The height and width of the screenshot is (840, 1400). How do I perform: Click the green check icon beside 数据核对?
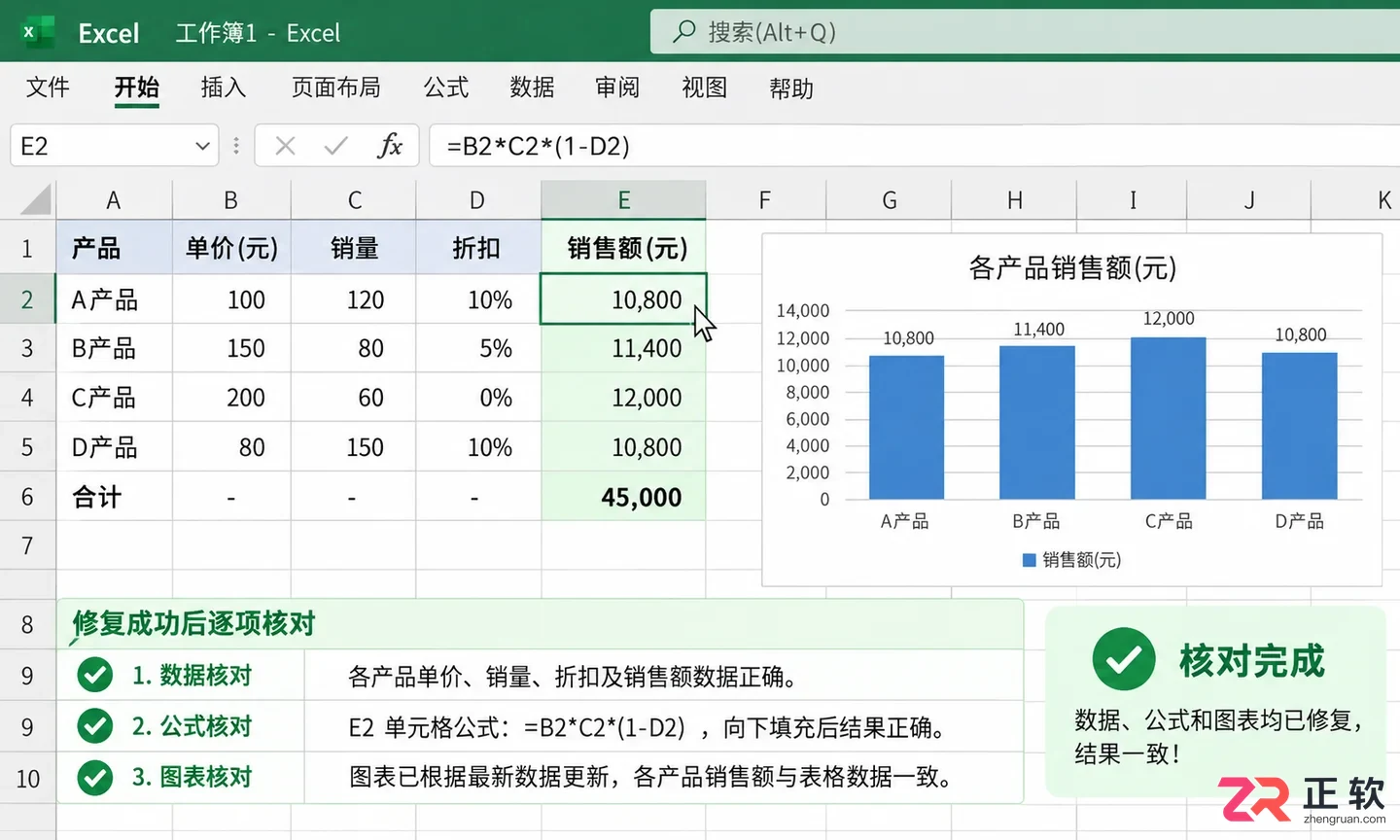click(95, 675)
